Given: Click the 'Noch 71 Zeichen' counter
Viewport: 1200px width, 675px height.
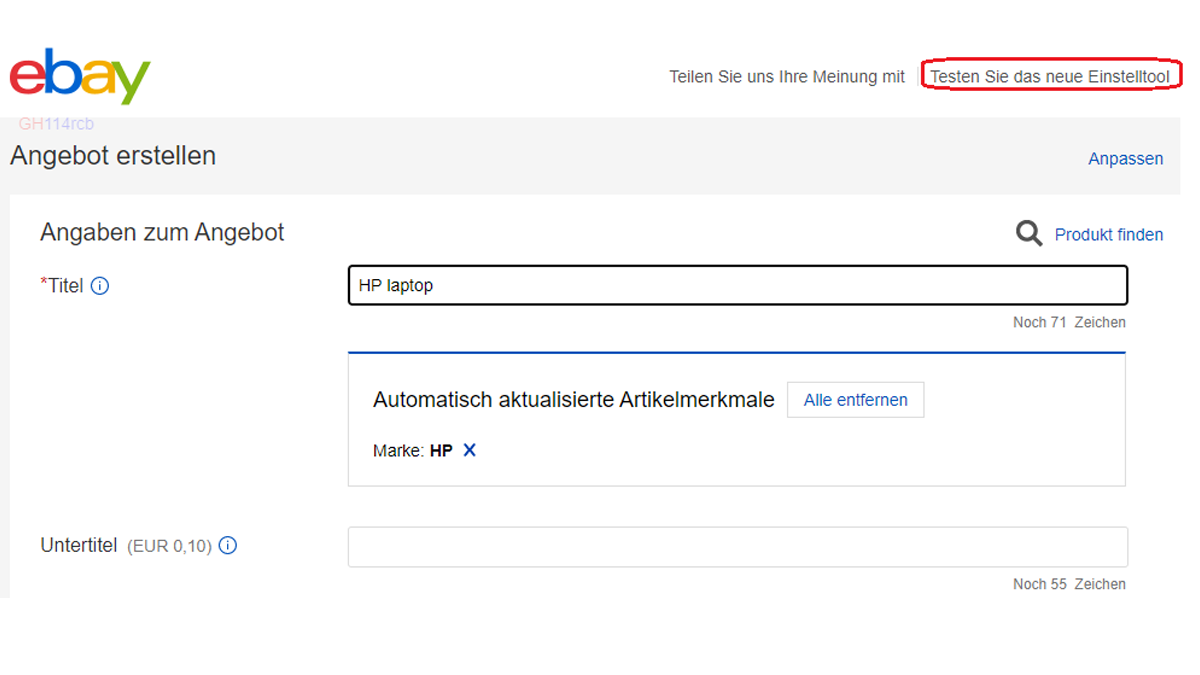Looking at the screenshot, I should pyautogui.click(x=1069, y=322).
